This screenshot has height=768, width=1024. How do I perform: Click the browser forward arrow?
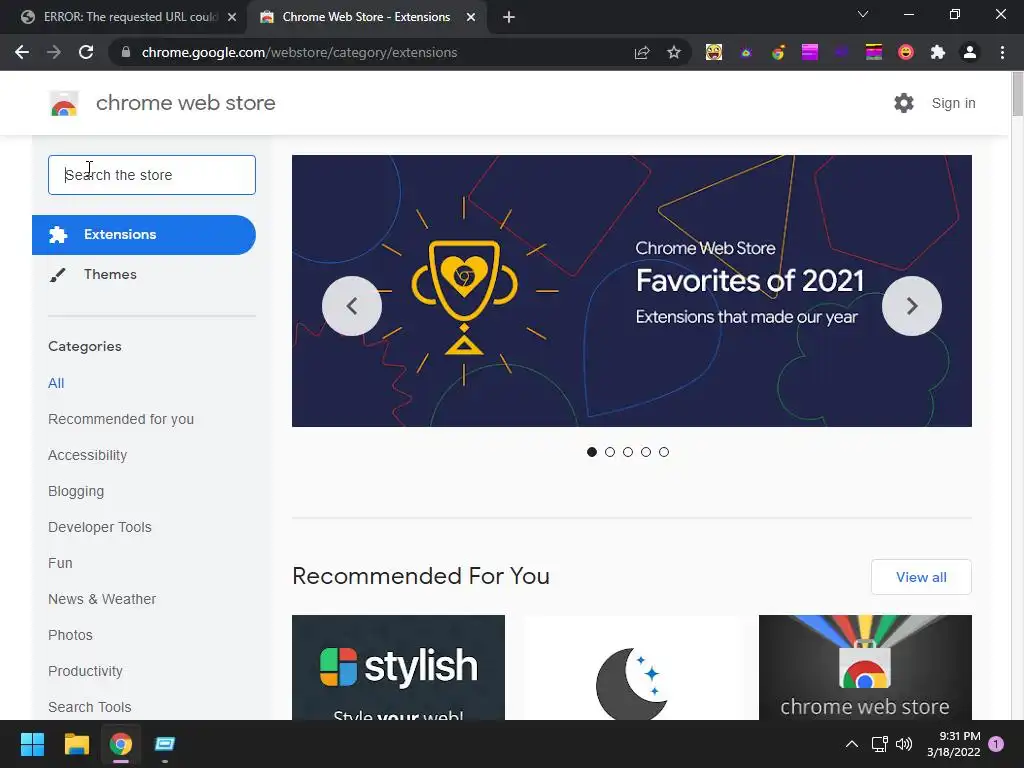pyautogui.click(x=54, y=52)
